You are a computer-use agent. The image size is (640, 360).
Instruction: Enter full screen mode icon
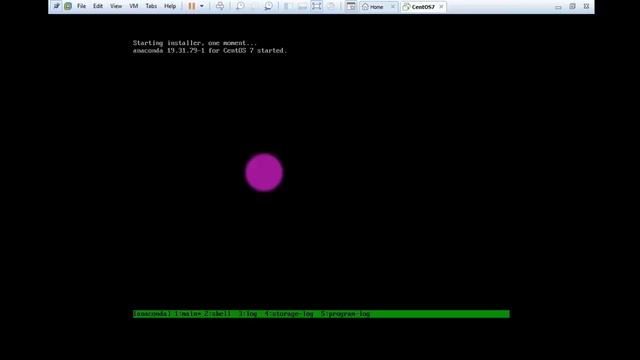(x=317, y=6)
